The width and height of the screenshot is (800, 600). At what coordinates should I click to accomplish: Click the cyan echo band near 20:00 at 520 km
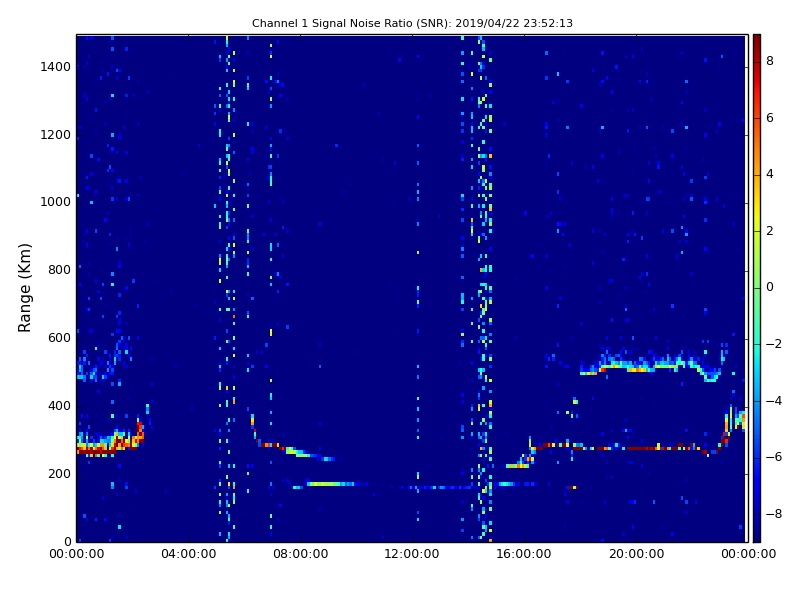653,364
